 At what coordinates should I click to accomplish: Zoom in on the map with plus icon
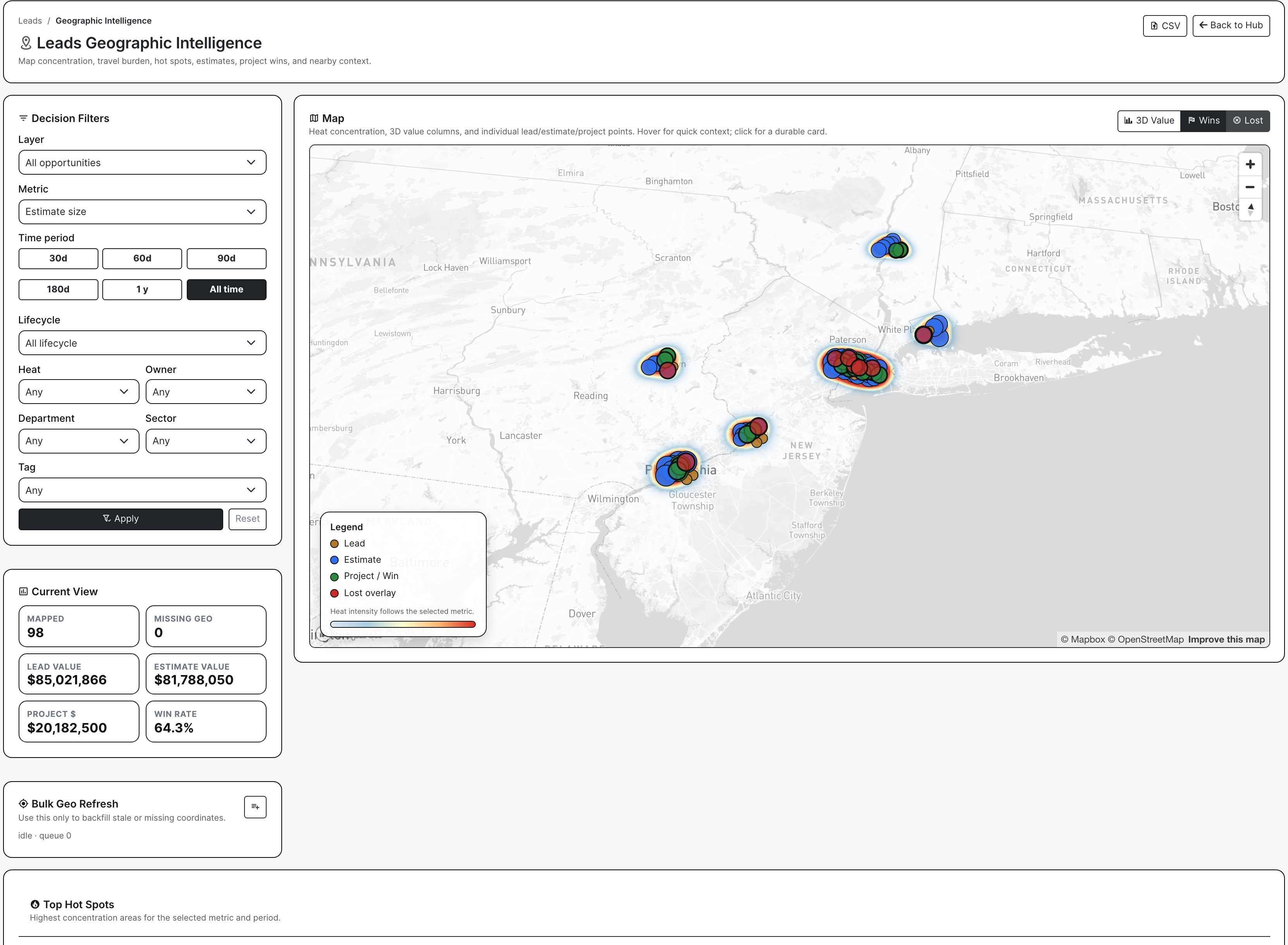(x=1250, y=164)
